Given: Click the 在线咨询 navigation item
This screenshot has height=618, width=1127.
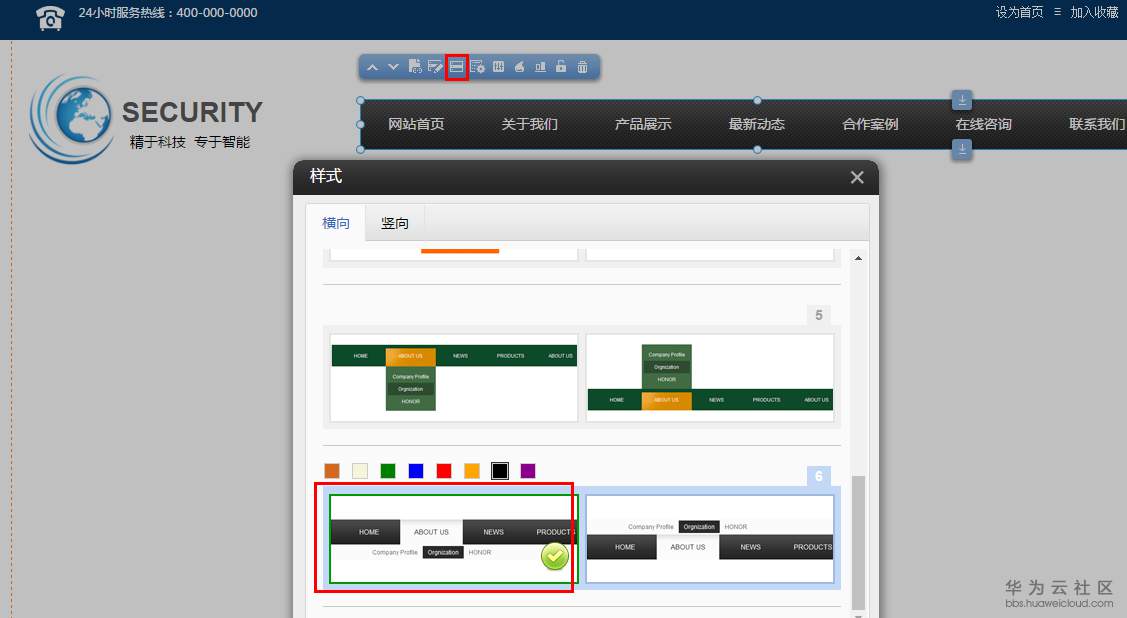Looking at the screenshot, I should tap(984, 124).
